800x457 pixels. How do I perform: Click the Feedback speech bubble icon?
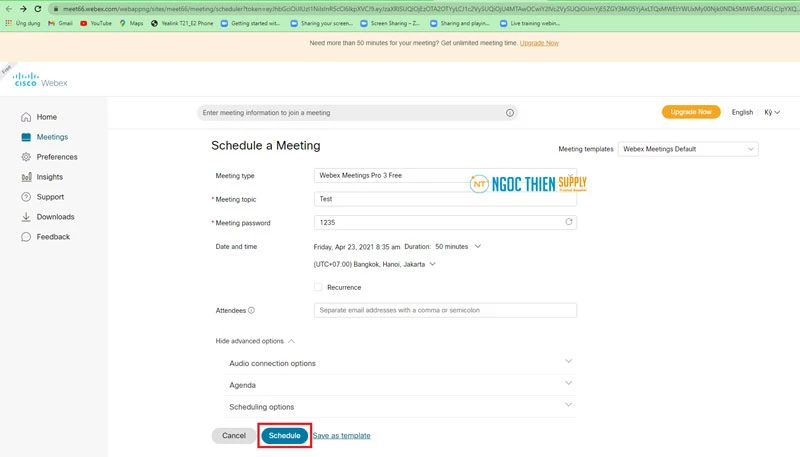pos(26,237)
